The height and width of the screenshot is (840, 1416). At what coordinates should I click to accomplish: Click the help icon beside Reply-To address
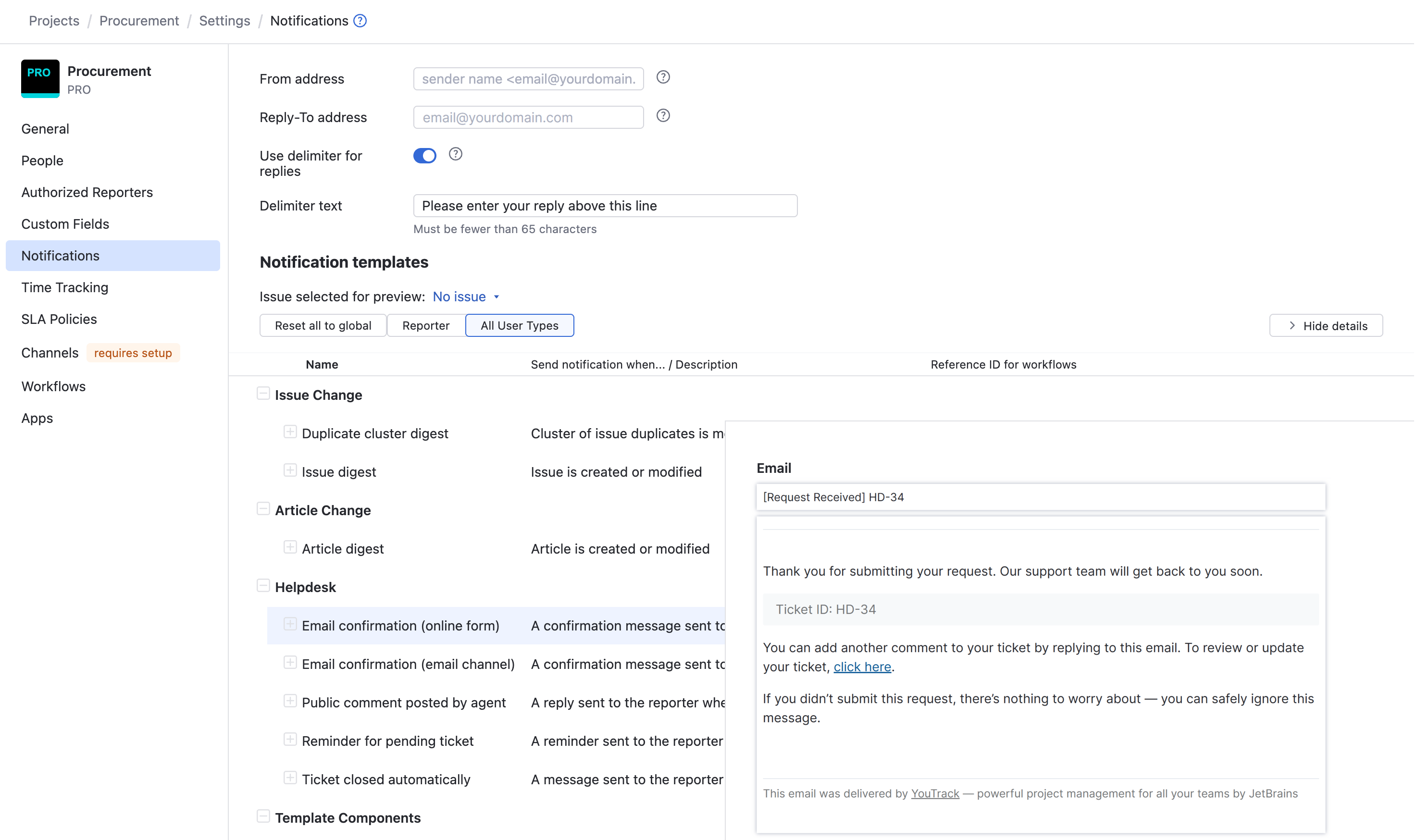(663, 116)
